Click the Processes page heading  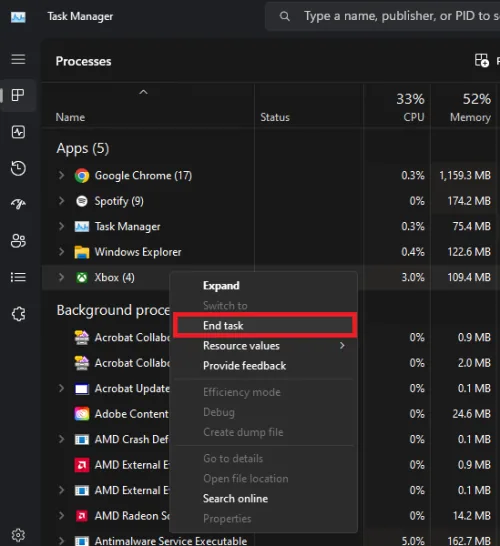[83, 61]
